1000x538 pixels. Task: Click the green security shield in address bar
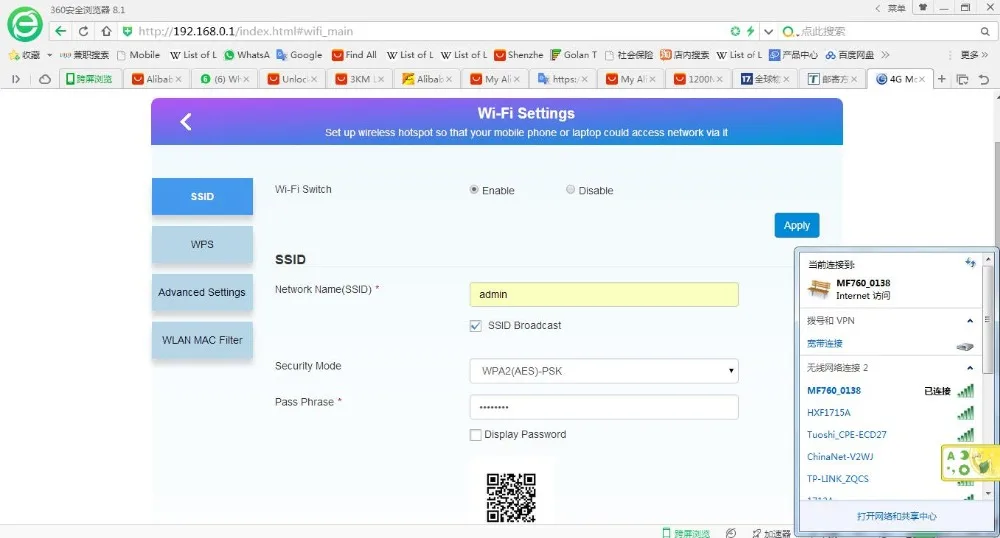tap(127, 31)
